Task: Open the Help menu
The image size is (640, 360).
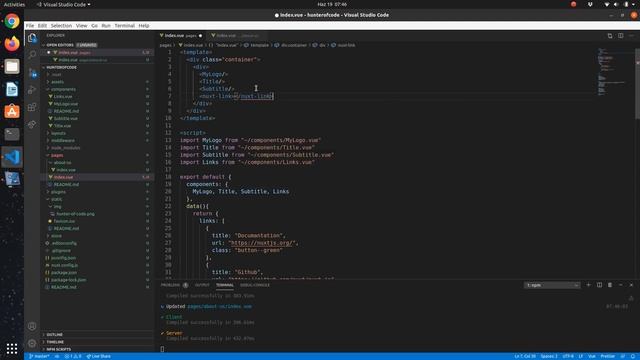Action: point(144,25)
